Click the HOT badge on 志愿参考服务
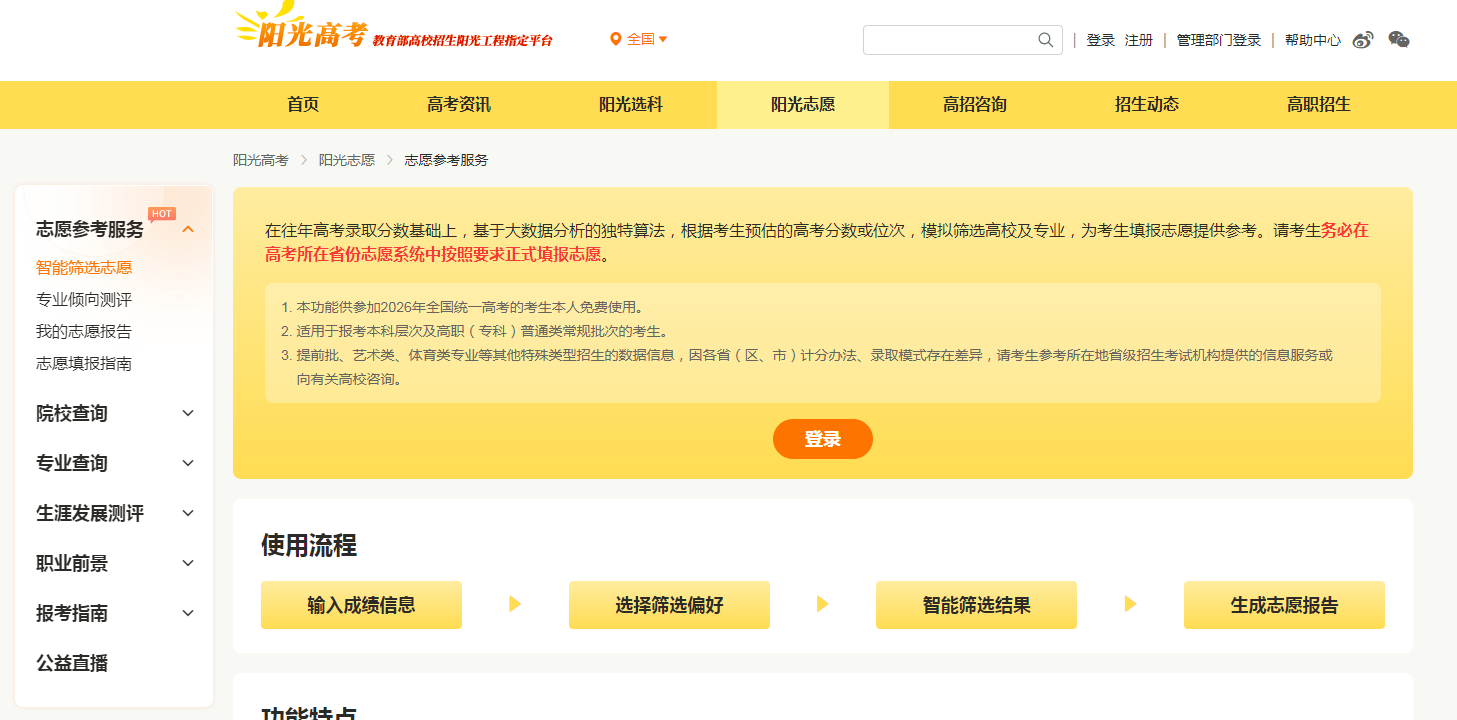 (x=162, y=213)
